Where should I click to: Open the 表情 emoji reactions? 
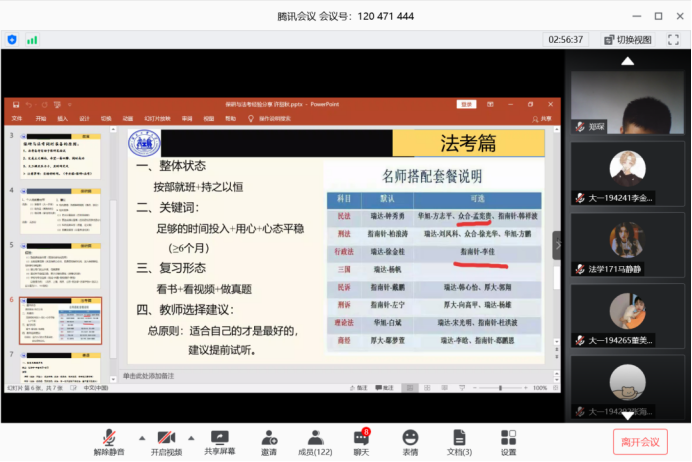tap(410, 441)
